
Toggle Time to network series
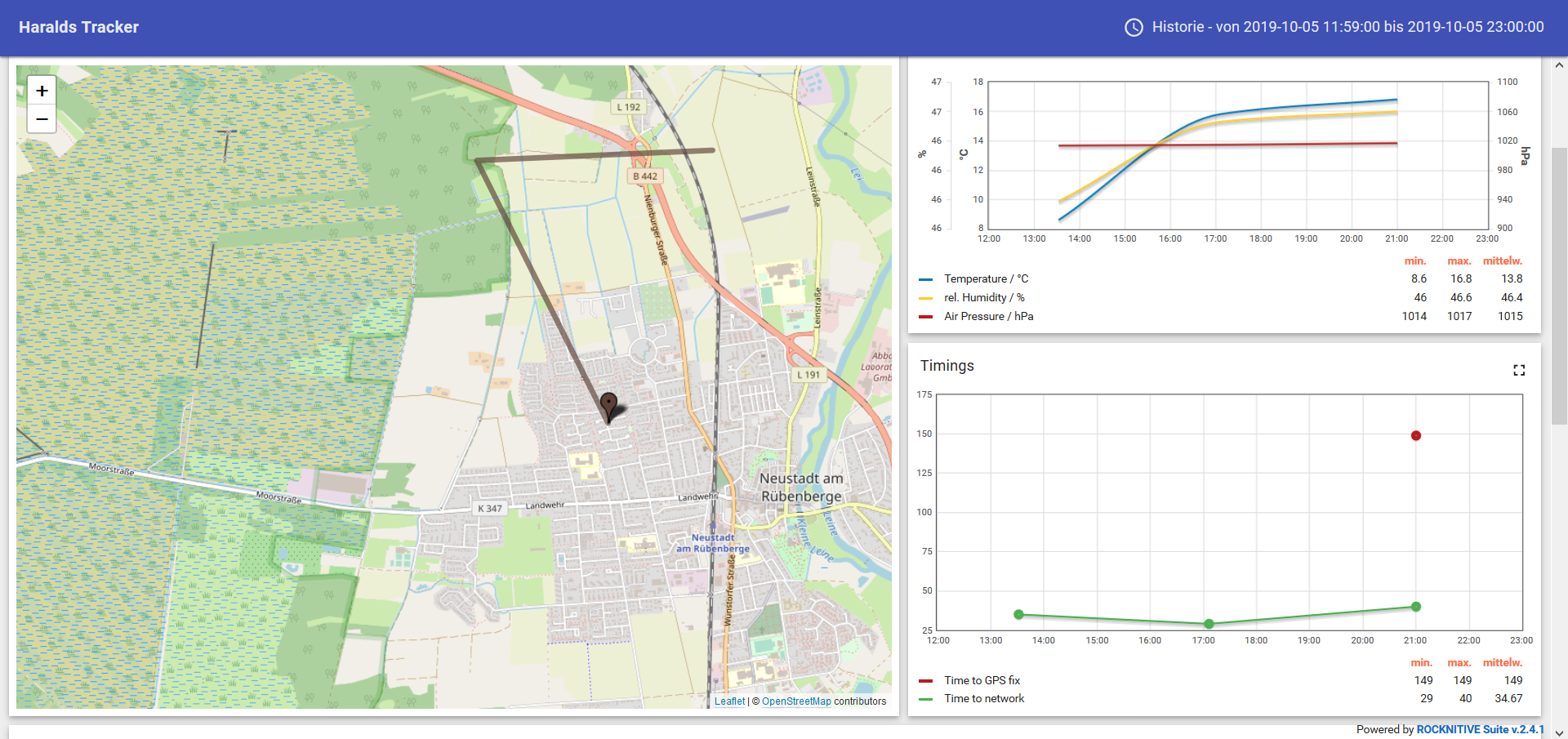[x=984, y=698]
